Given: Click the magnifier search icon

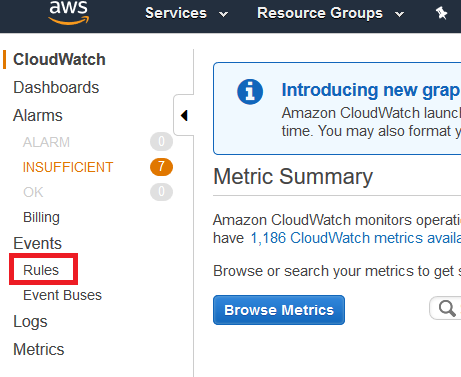Looking at the screenshot, I should (x=447, y=308).
